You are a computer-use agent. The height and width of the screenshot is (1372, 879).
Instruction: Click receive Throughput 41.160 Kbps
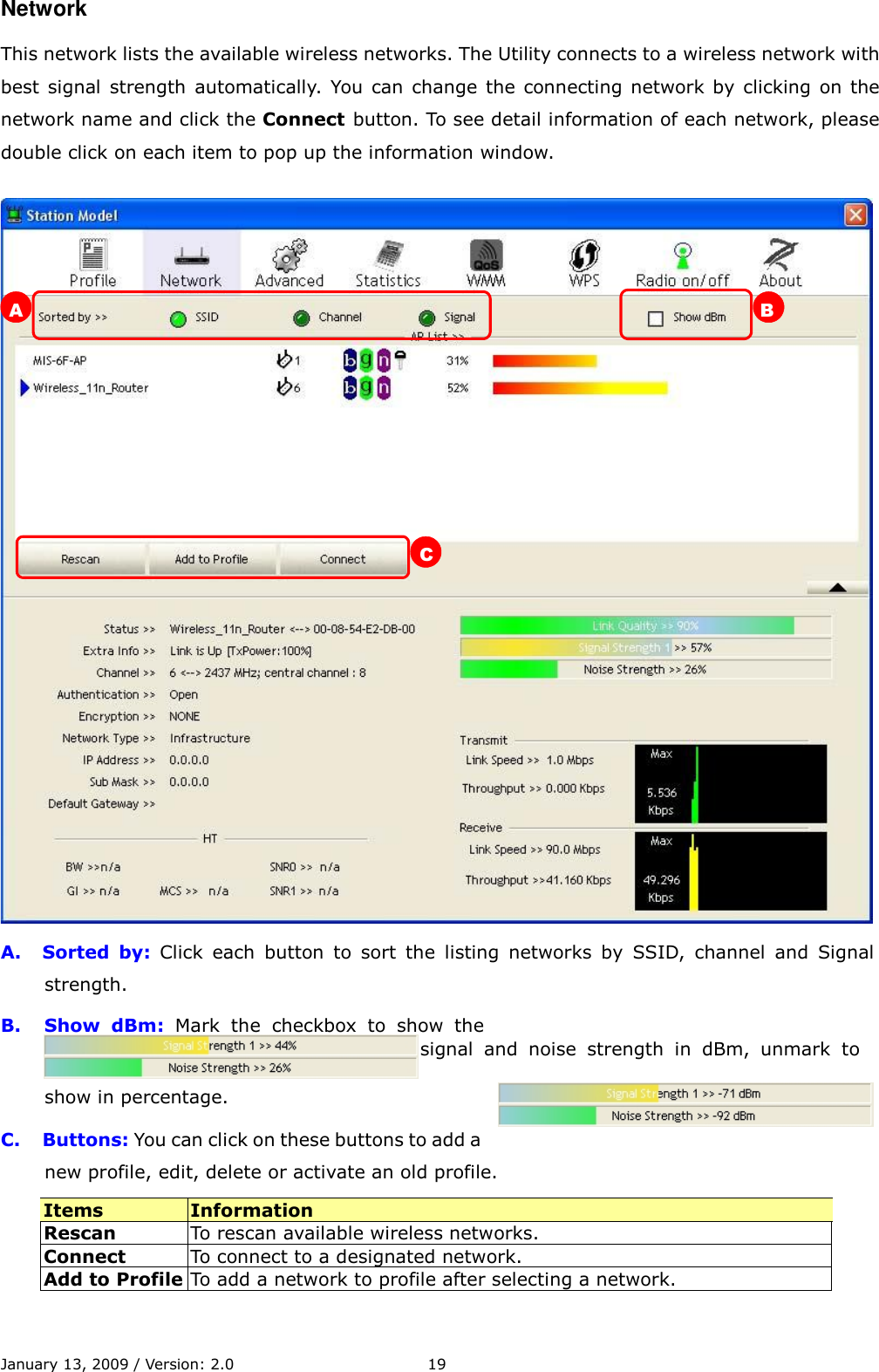point(538,880)
